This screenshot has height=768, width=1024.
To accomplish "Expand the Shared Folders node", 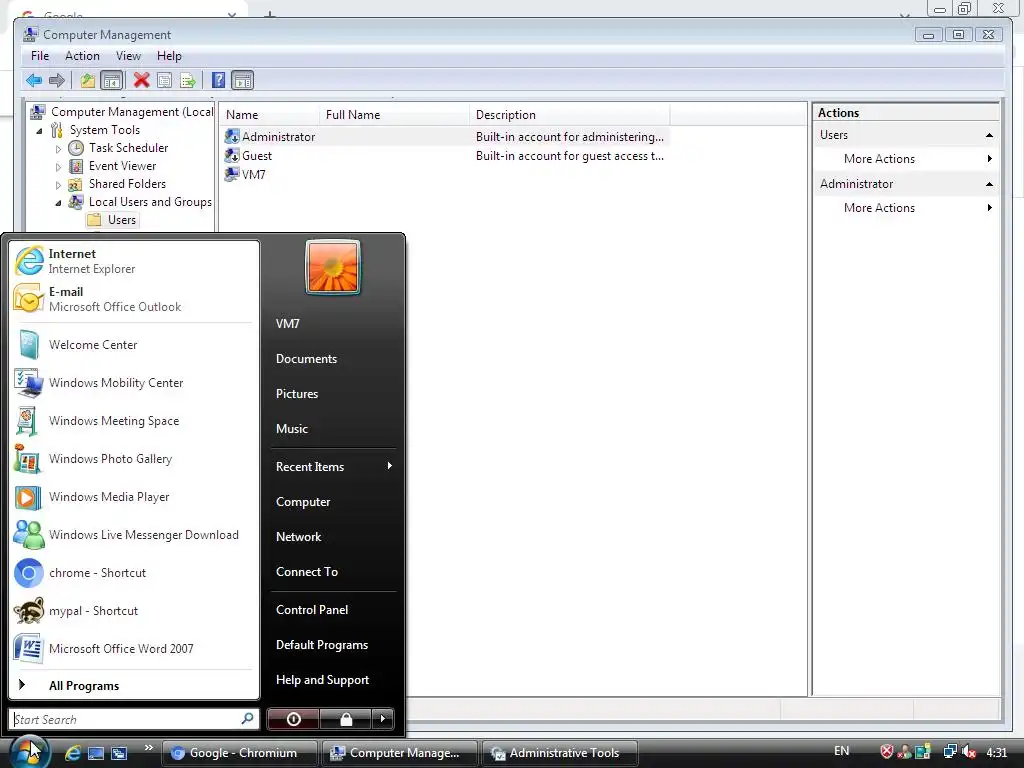I will coord(58,185).
